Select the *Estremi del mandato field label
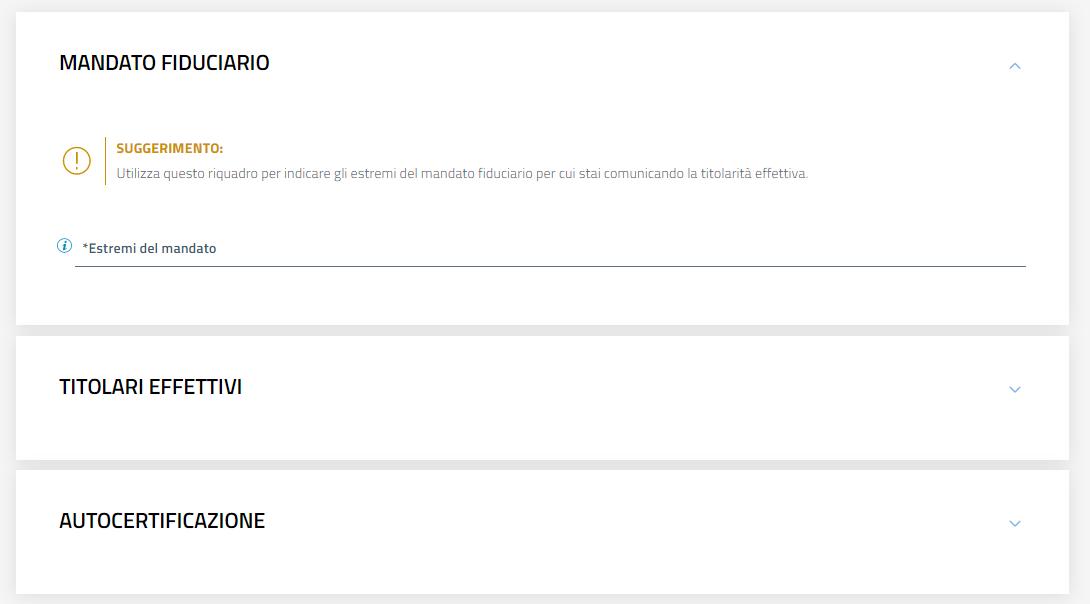 click(x=152, y=249)
